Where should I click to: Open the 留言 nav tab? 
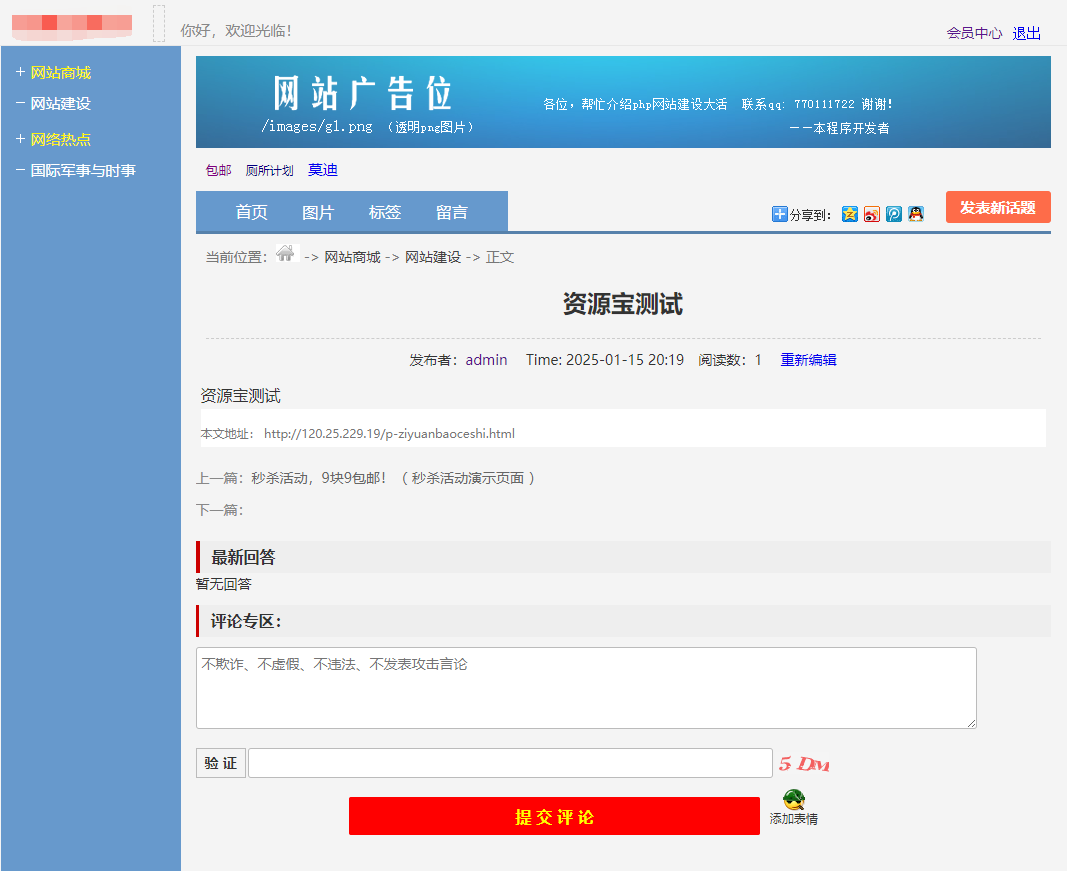point(452,212)
